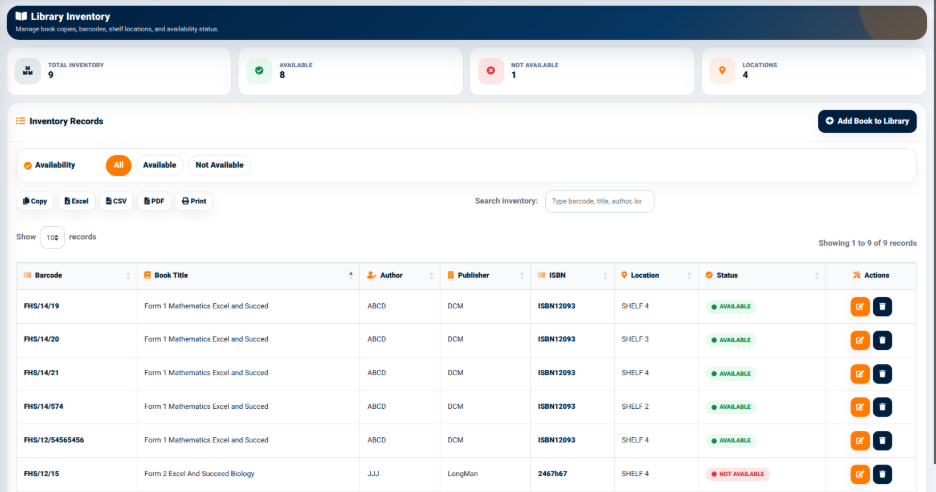The image size is (936, 492).
Task: Focus the Search inventory text field
Action: coord(599,201)
